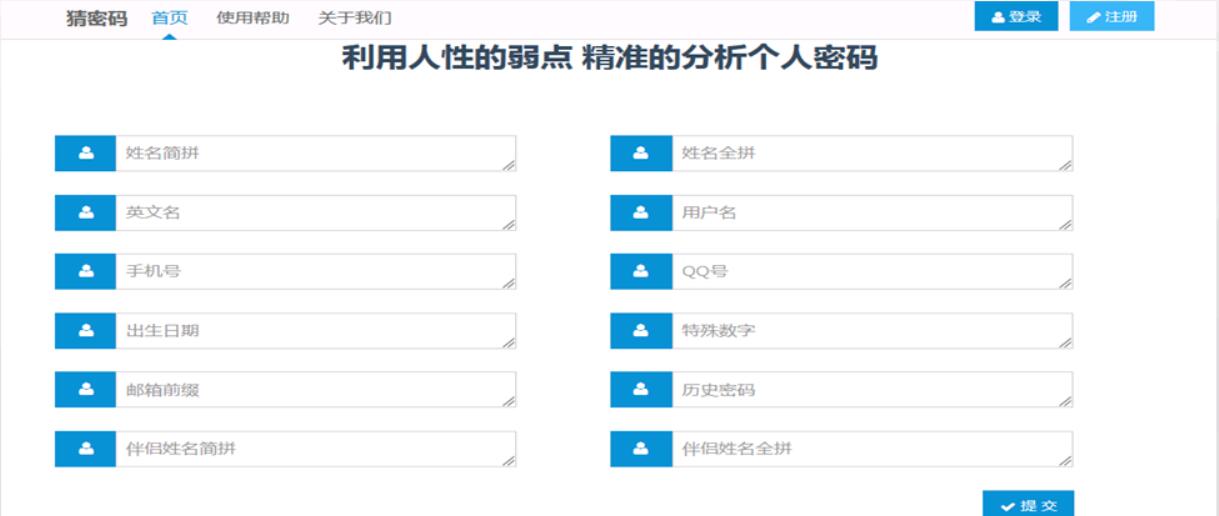1219x516 pixels.
Task: Click resize grip of 姓名简拼 textarea
Action: coord(509,164)
